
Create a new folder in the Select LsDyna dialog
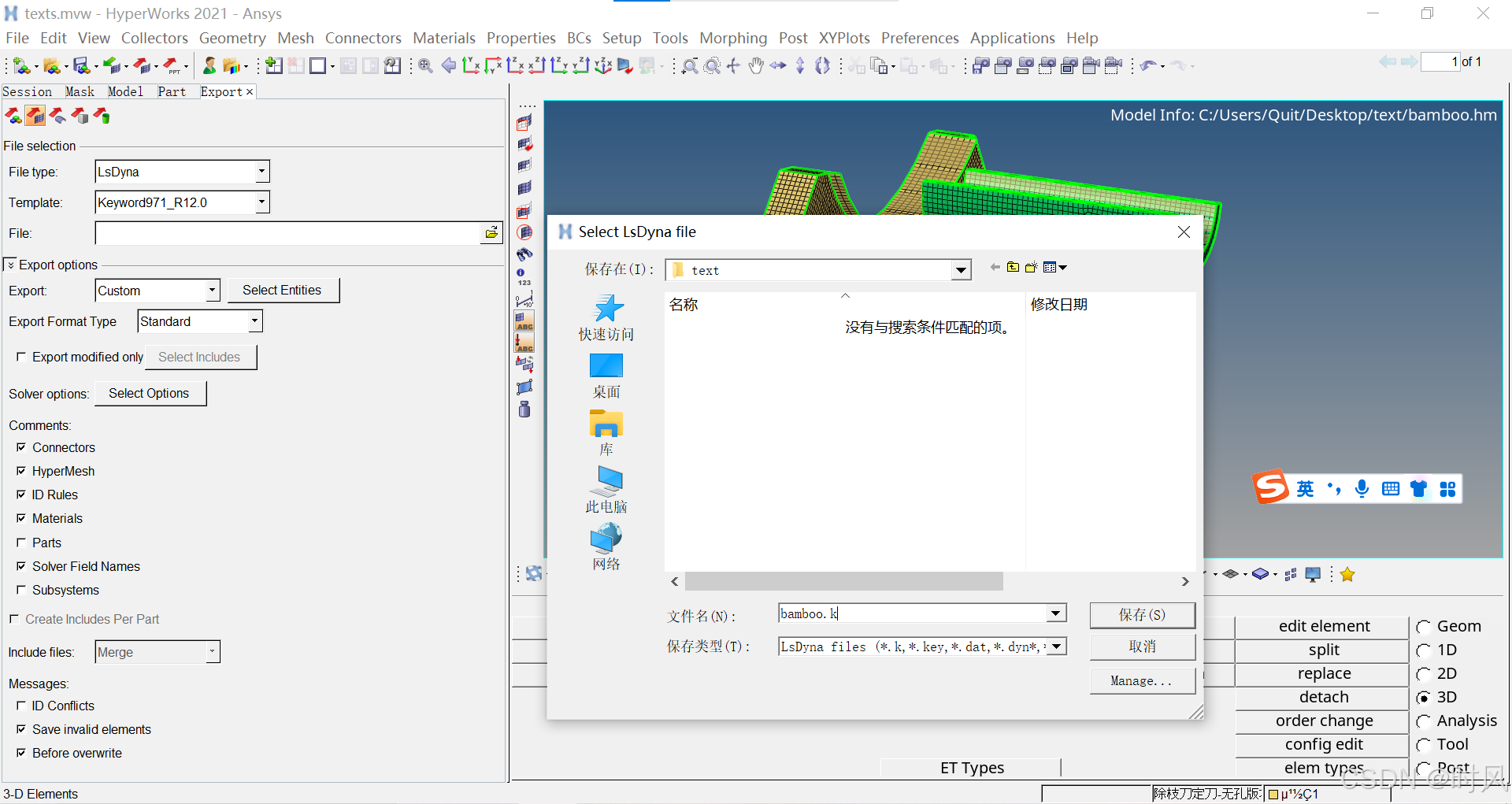click(x=1031, y=268)
